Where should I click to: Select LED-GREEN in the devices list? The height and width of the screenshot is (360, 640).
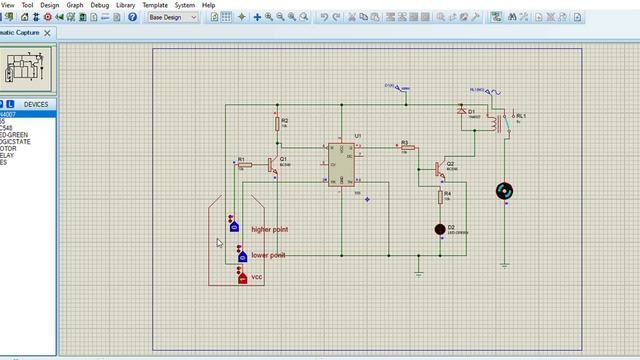click(x=28, y=135)
